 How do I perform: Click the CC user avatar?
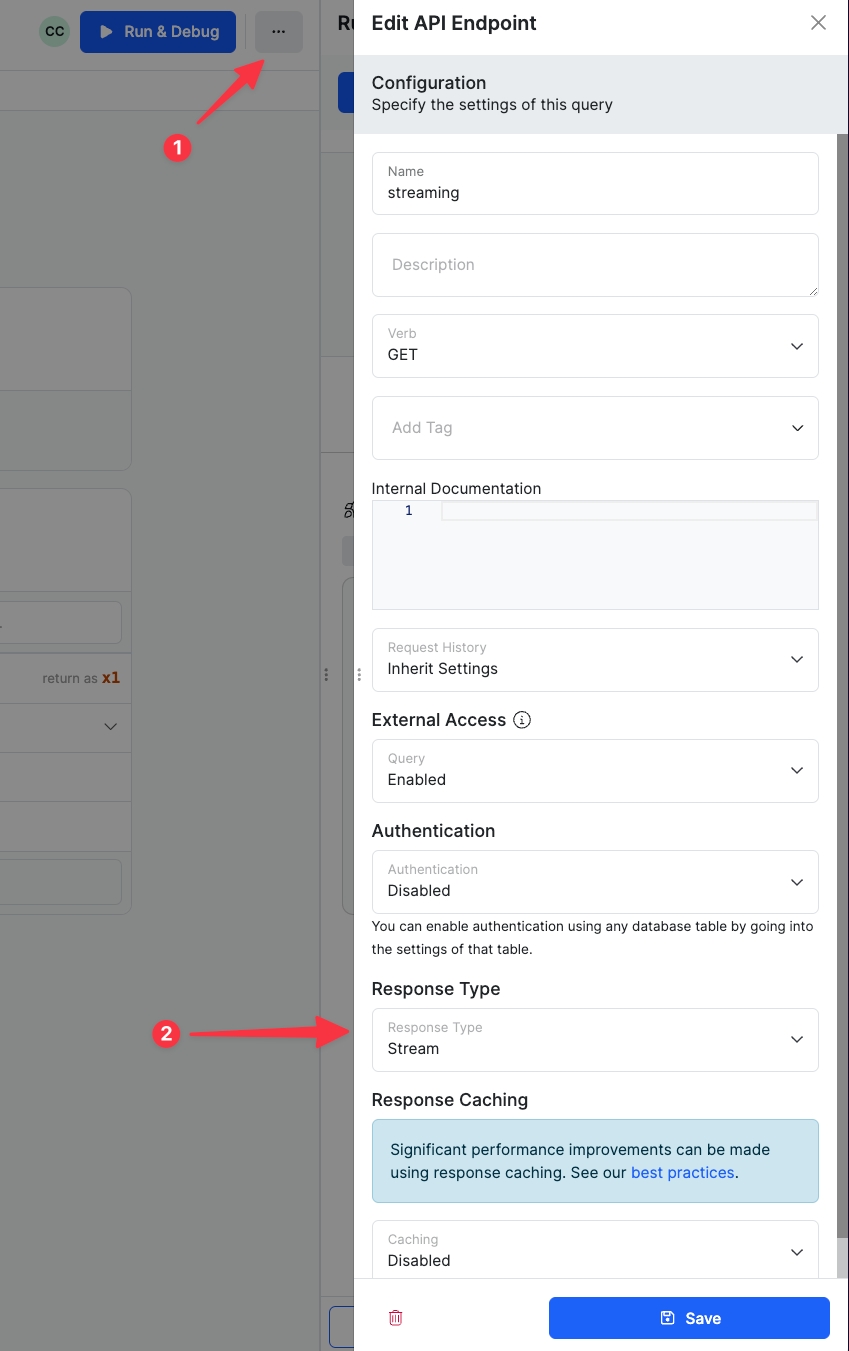55,32
